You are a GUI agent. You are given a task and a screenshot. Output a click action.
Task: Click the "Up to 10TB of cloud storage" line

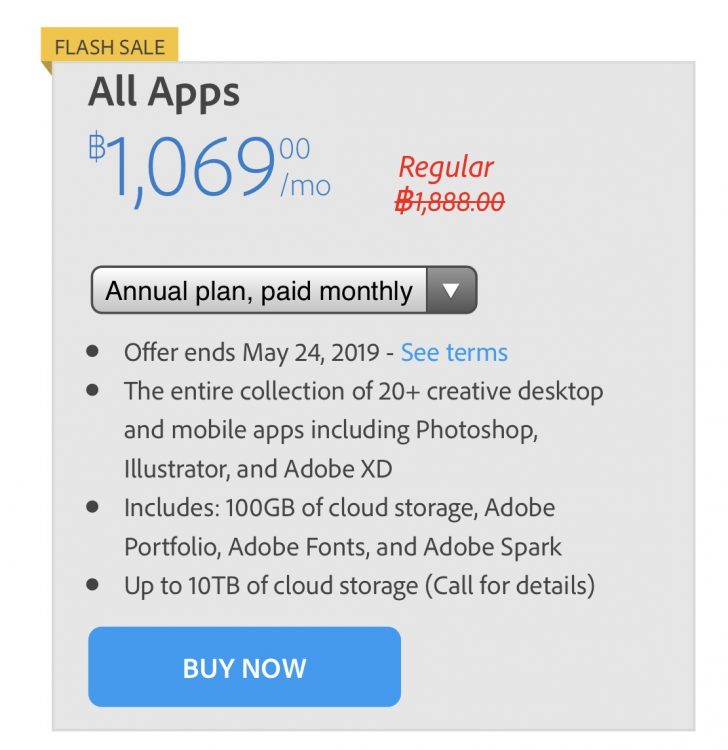359,586
